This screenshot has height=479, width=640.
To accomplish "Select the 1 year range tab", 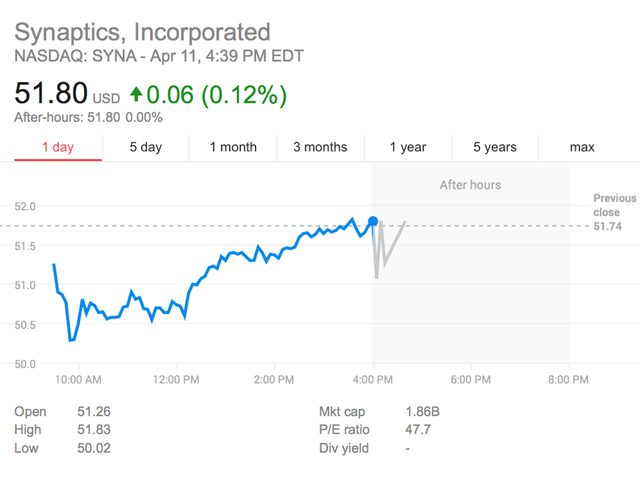I will point(408,147).
